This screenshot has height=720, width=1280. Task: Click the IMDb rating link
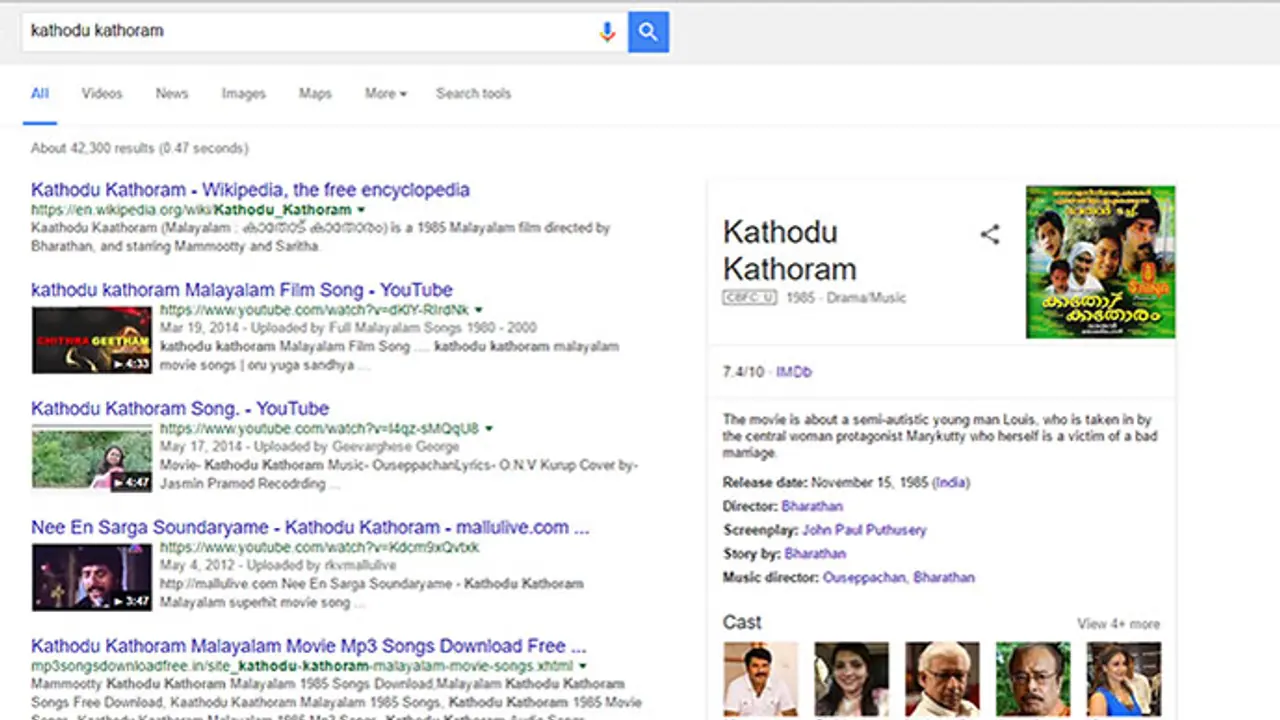click(794, 372)
